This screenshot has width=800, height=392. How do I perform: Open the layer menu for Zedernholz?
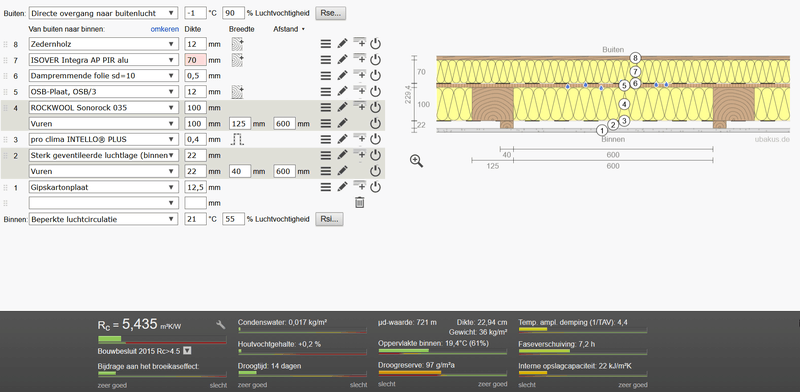pyautogui.click(x=326, y=44)
